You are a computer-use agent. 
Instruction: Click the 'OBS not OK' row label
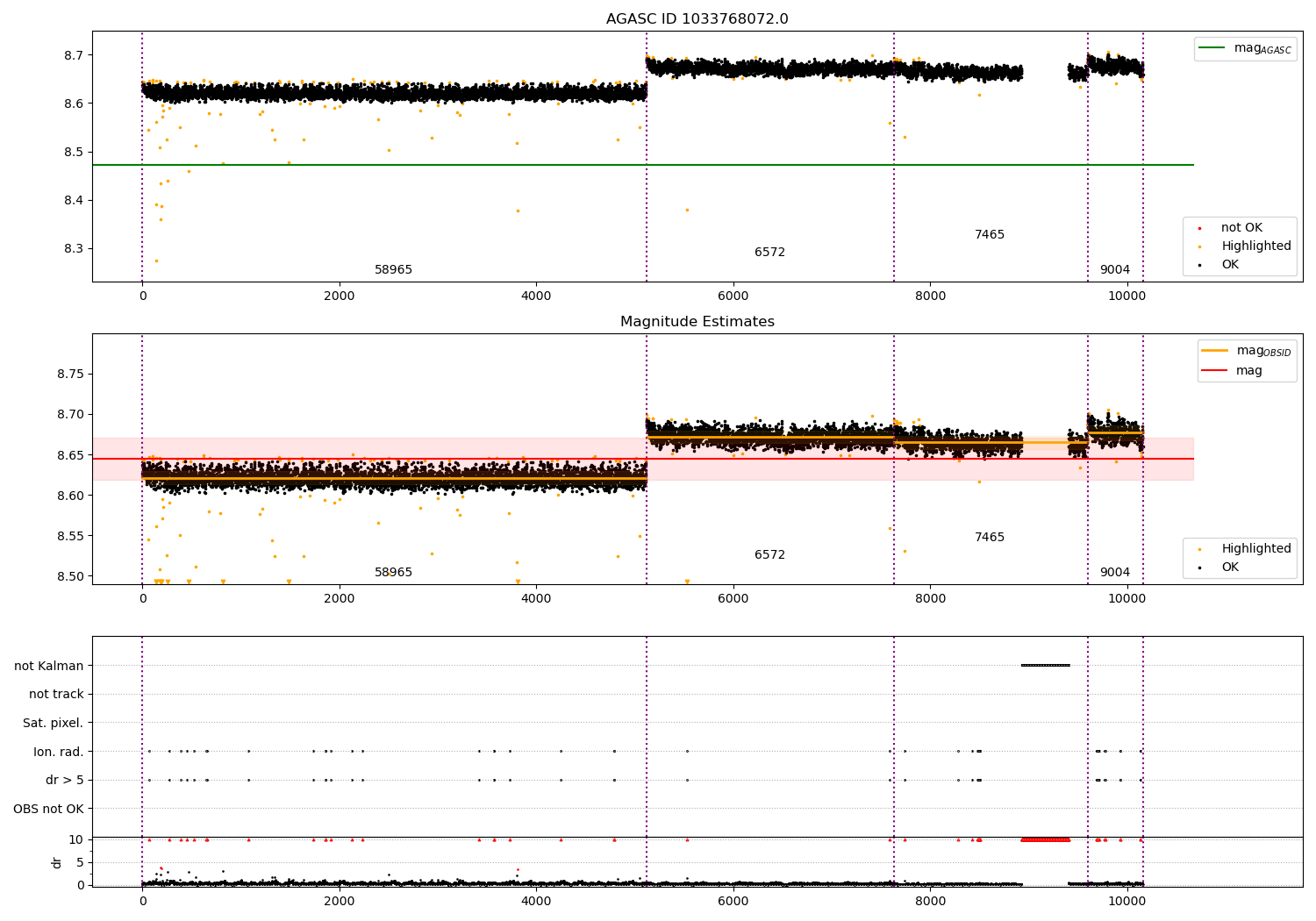click(48, 809)
